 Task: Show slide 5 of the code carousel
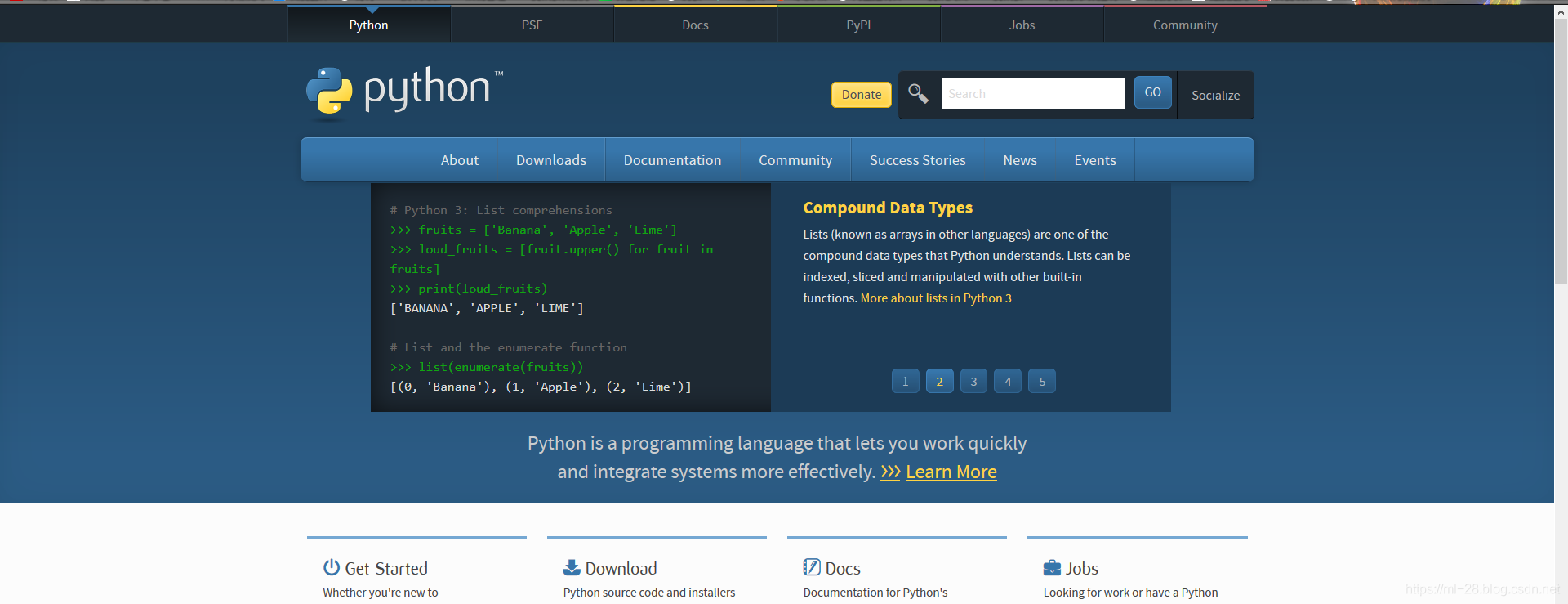pyautogui.click(x=1042, y=382)
